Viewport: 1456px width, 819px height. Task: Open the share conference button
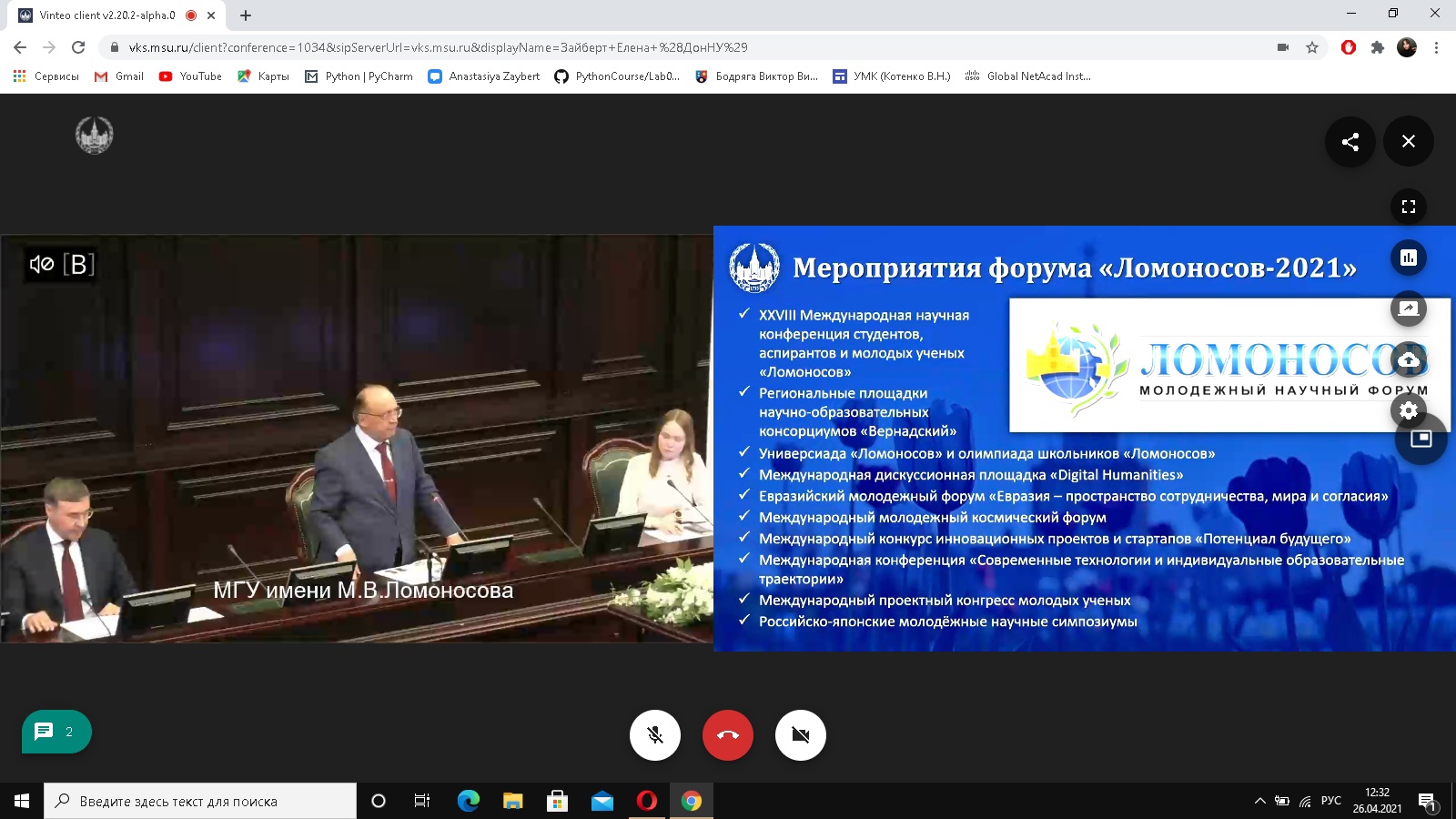1350,141
